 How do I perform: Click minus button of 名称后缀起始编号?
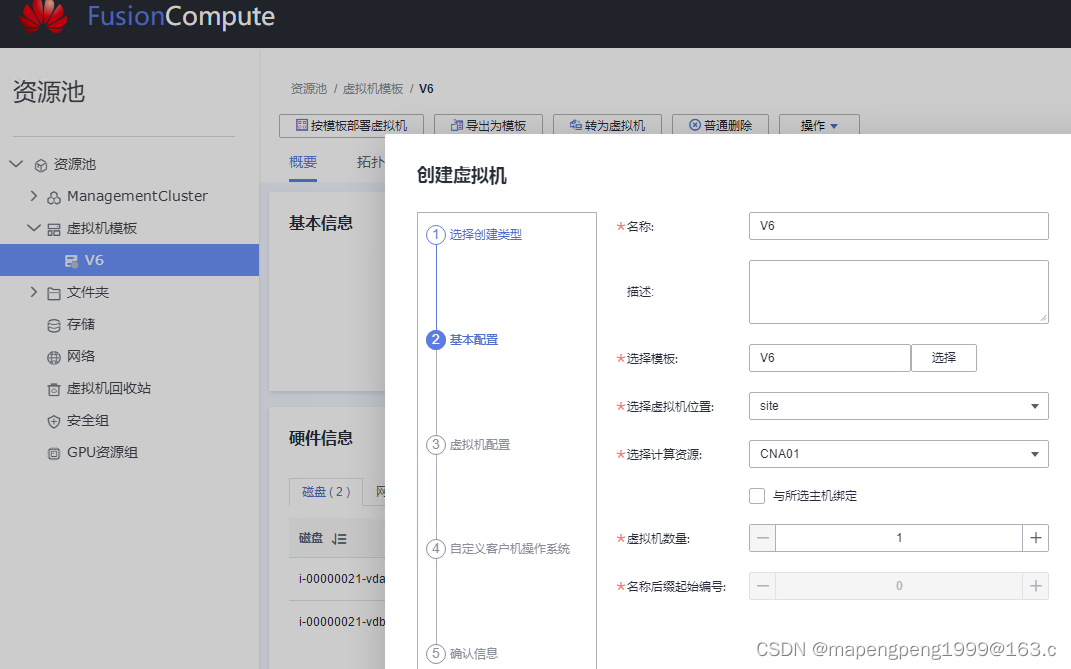(762, 586)
